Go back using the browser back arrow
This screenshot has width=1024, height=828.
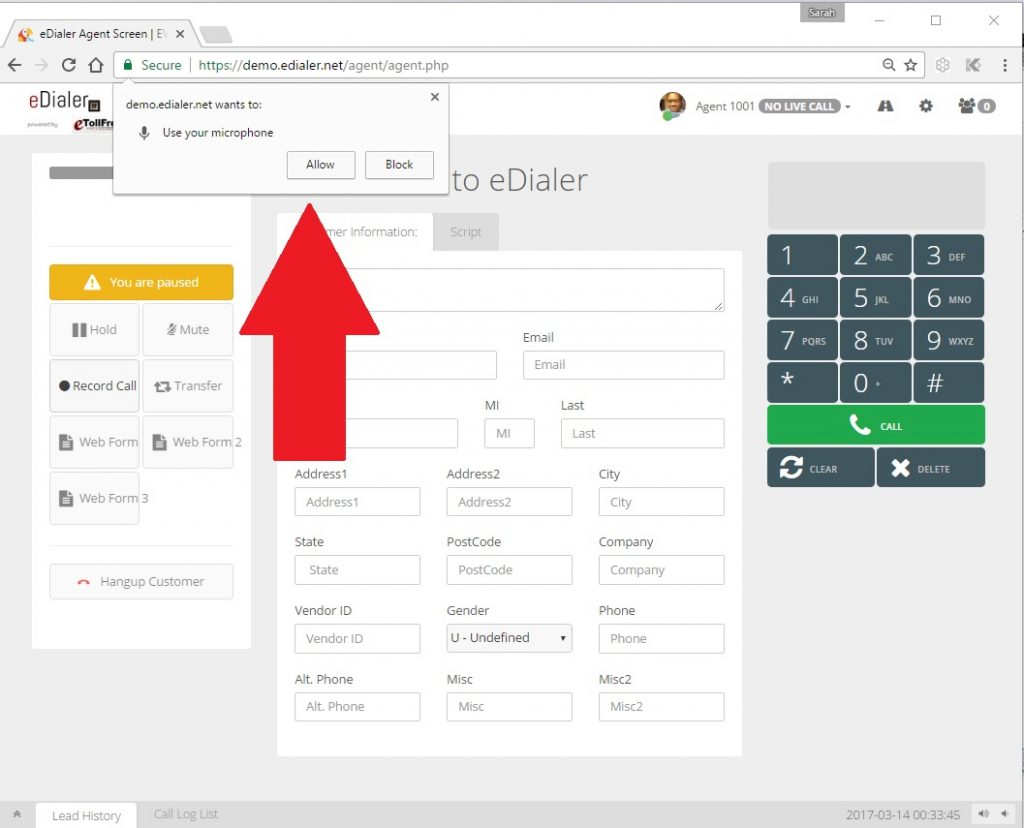point(14,65)
